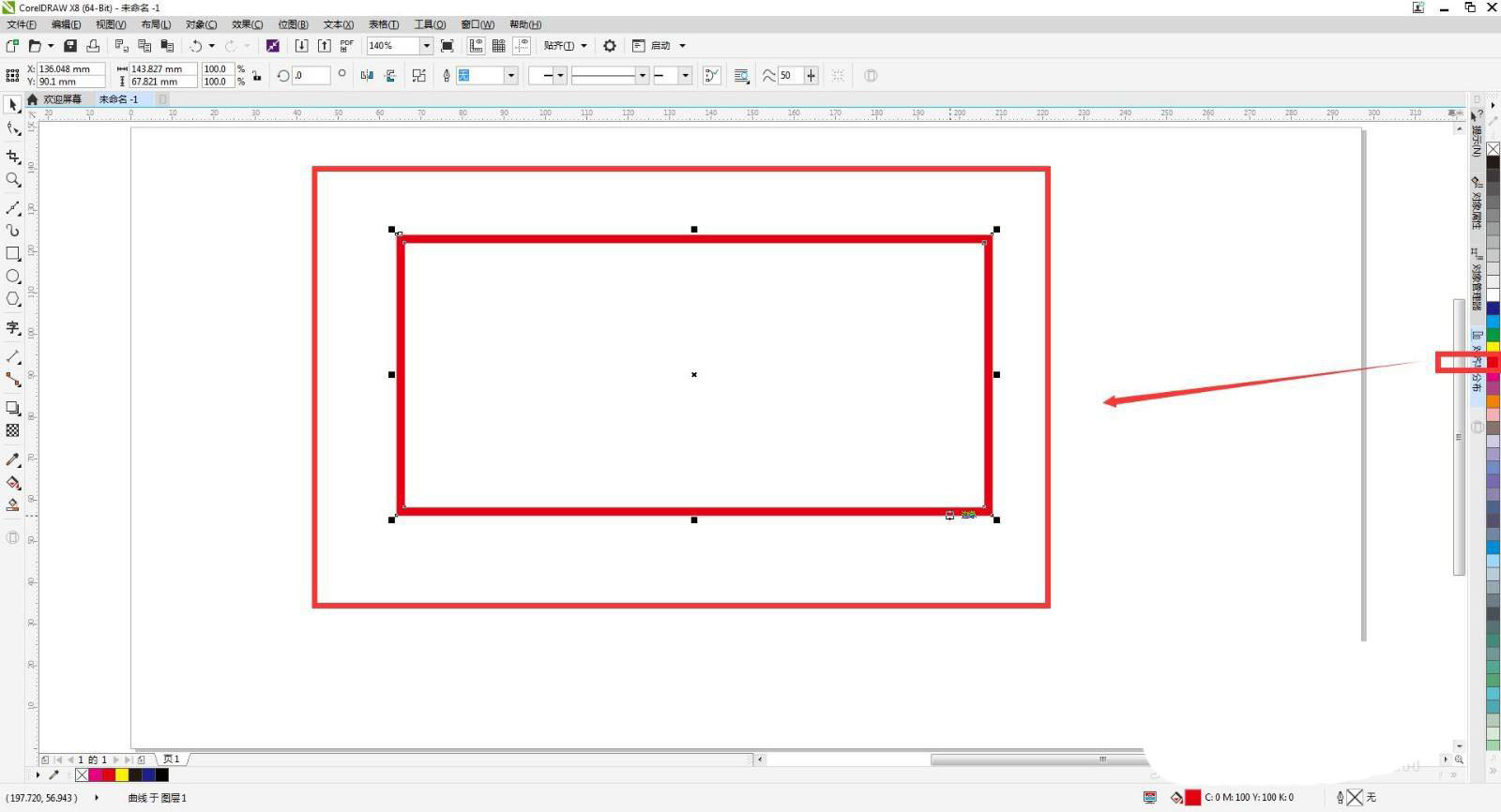This screenshot has height=812, width=1501.
Task: Click the Export icon
Action: click(324, 45)
